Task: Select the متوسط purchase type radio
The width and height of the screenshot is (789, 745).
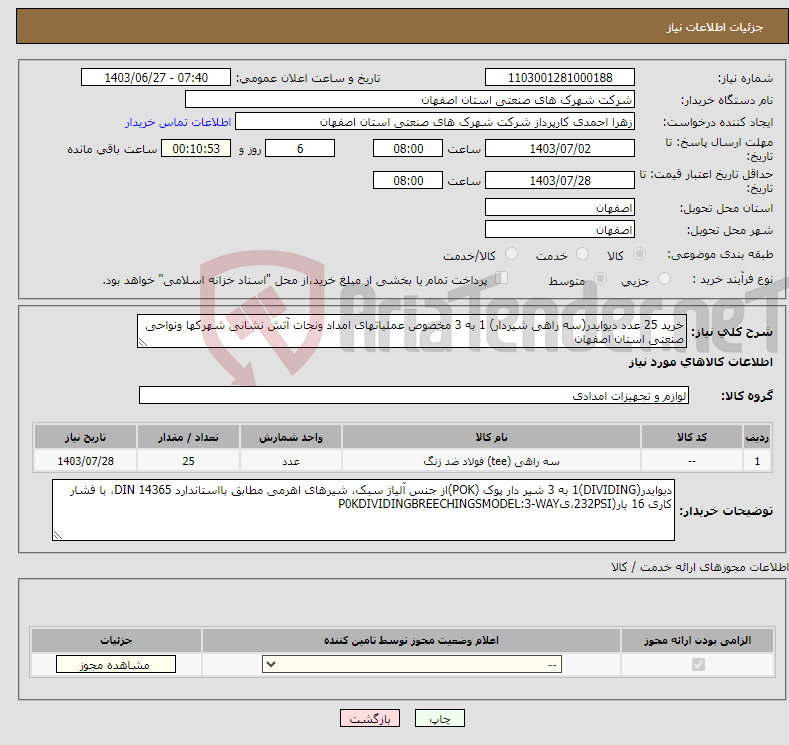Action: pyautogui.click(x=600, y=279)
